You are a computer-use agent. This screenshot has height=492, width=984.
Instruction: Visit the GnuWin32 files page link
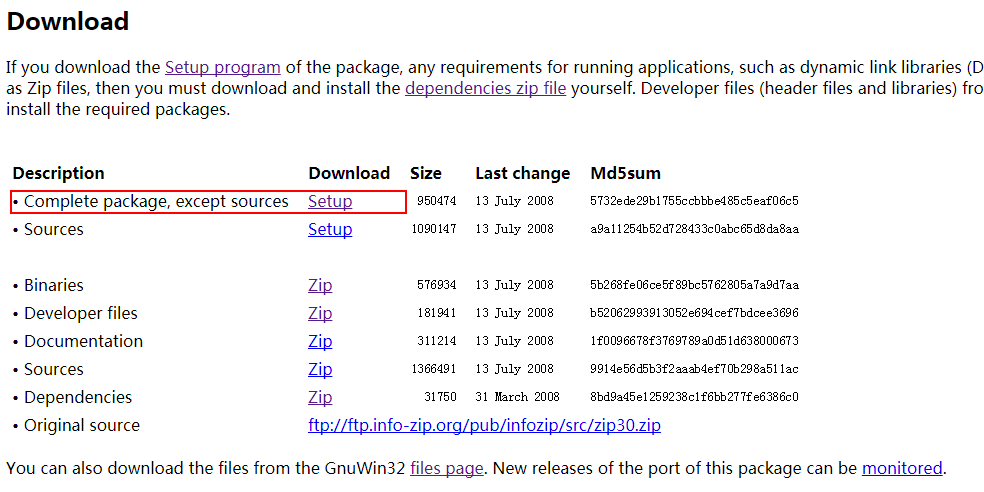coord(447,468)
